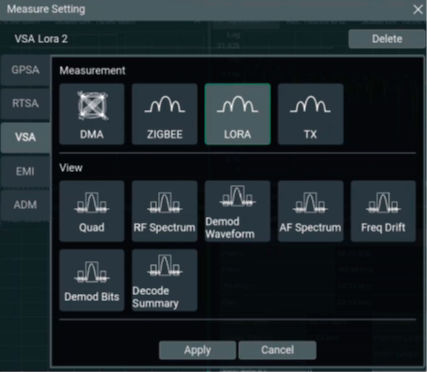The height and width of the screenshot is (372, 427).
Task: Choose the Demod Waveform view
Action: tap(237, 211)
